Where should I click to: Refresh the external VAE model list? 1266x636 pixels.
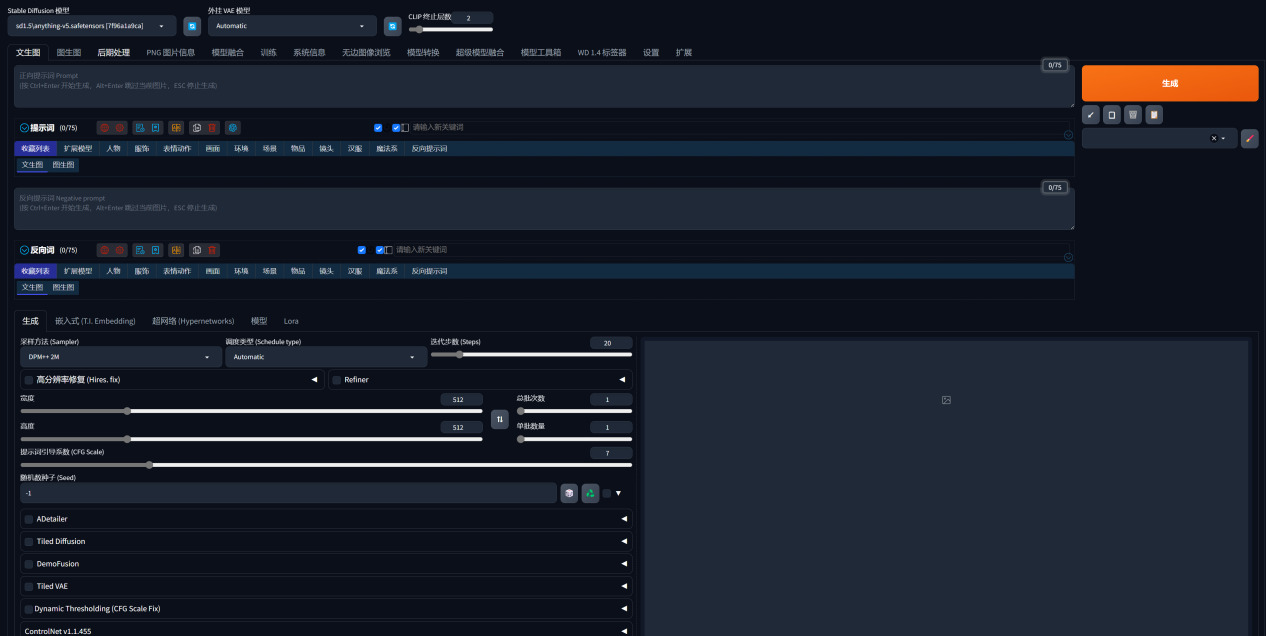(x=393, y=26)
